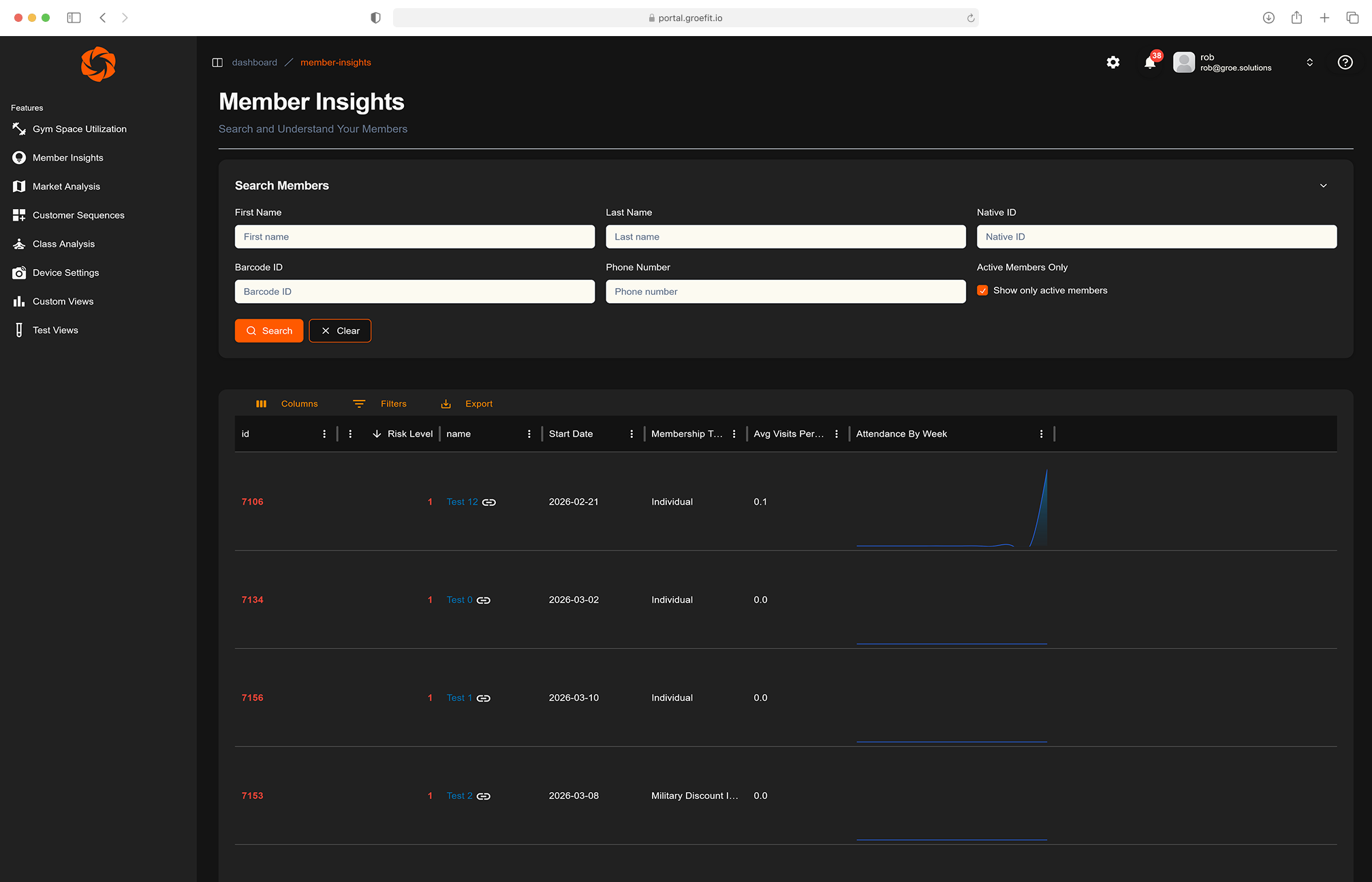
Task: Open Test Views thermometer icon
Action: (x=18, y=330)
